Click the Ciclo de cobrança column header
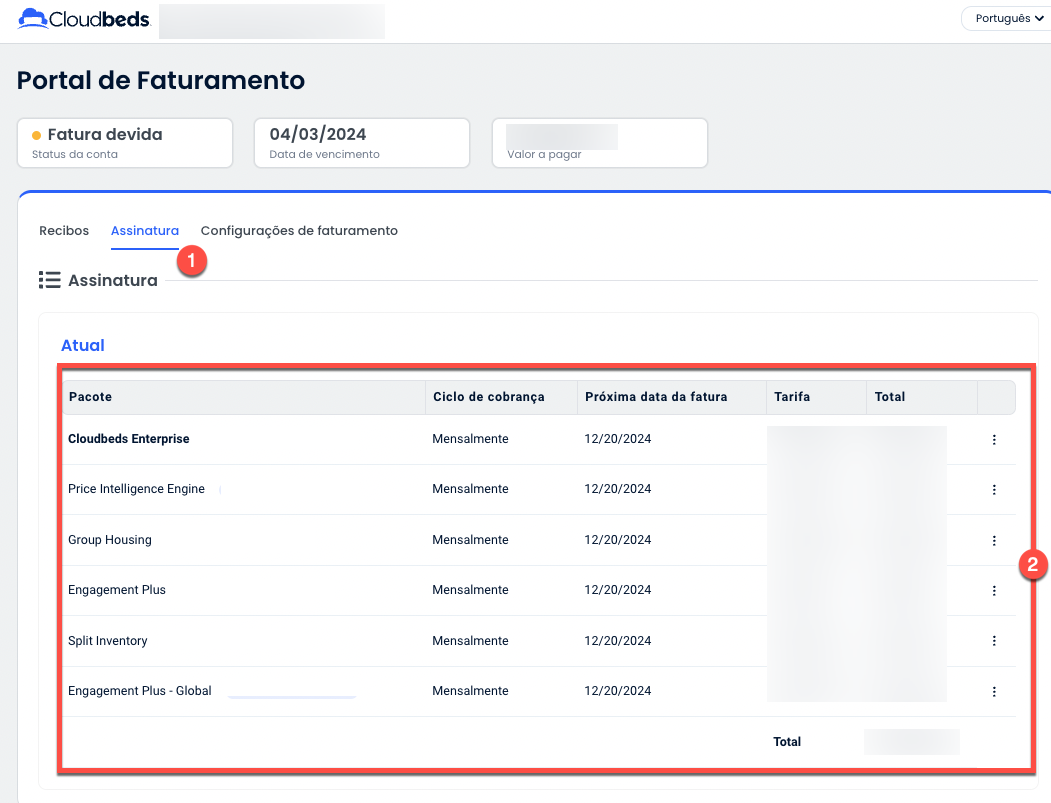 click(488, 397)
